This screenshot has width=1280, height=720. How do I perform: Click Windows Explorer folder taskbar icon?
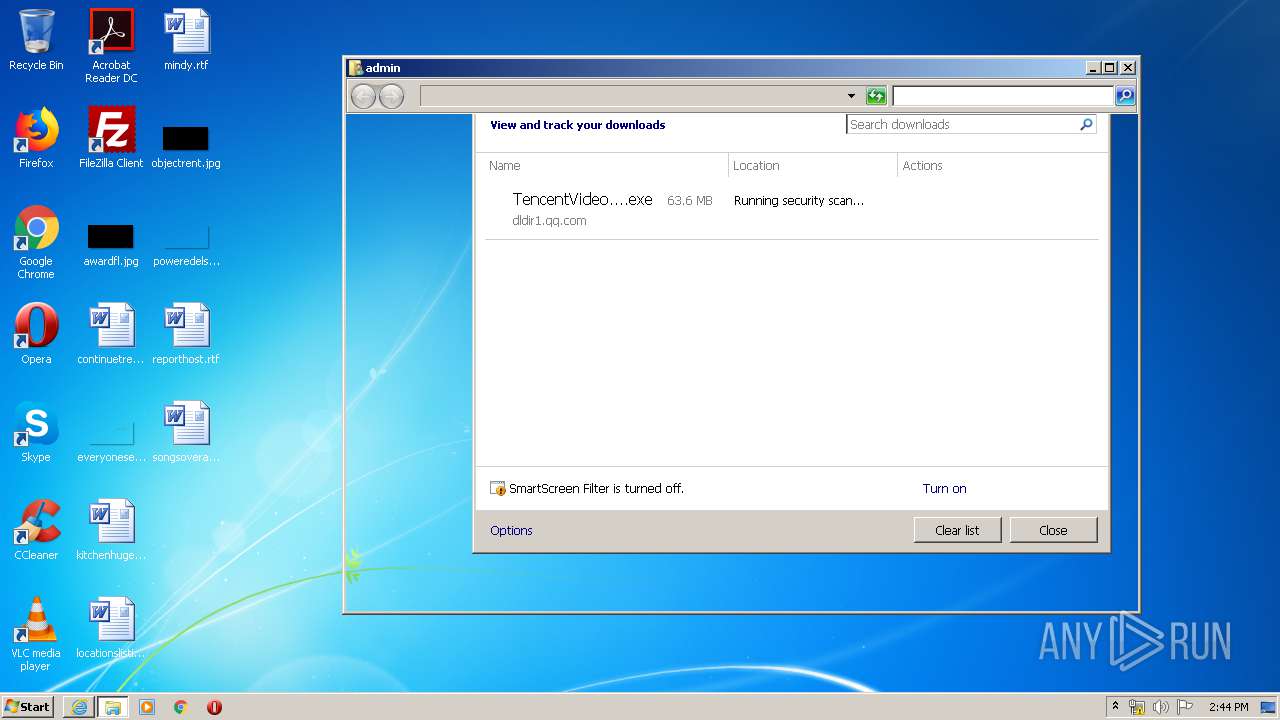click(113, 707)
